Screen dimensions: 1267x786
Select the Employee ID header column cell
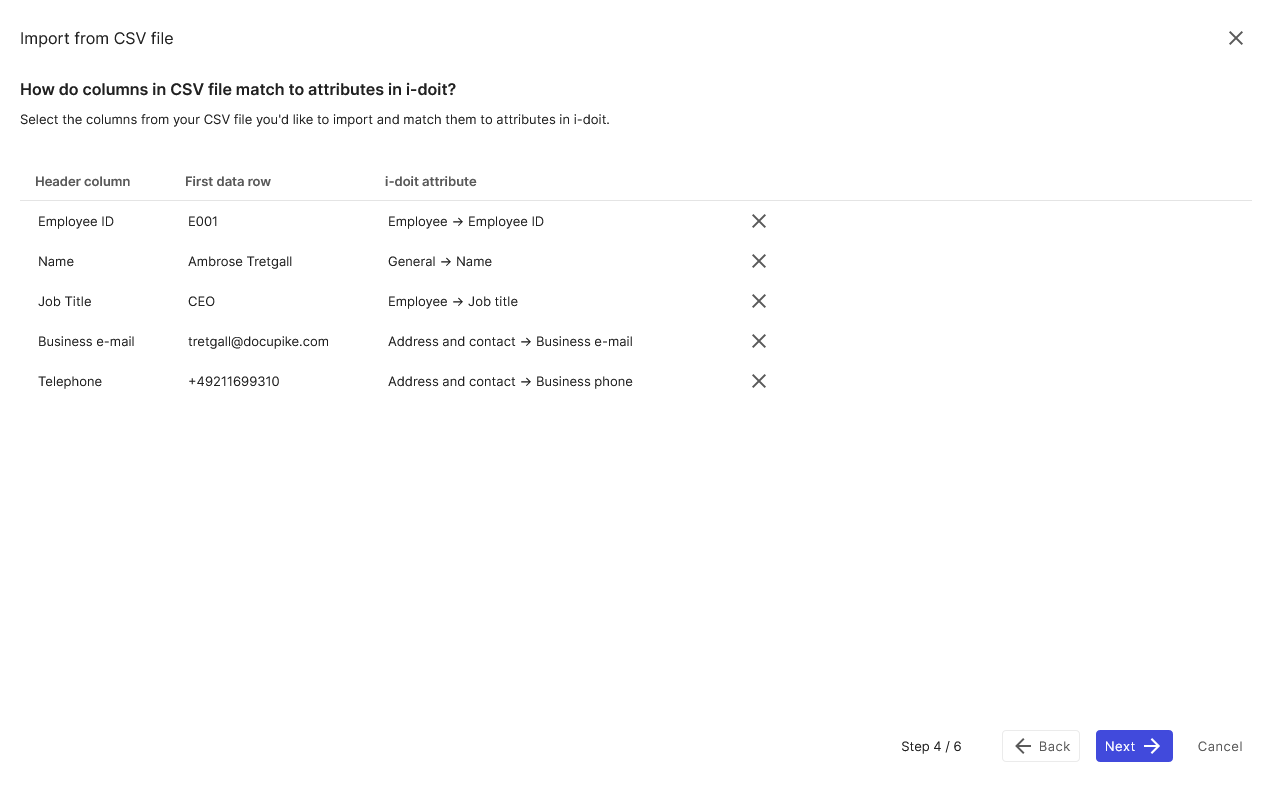(x=76, y=221)
